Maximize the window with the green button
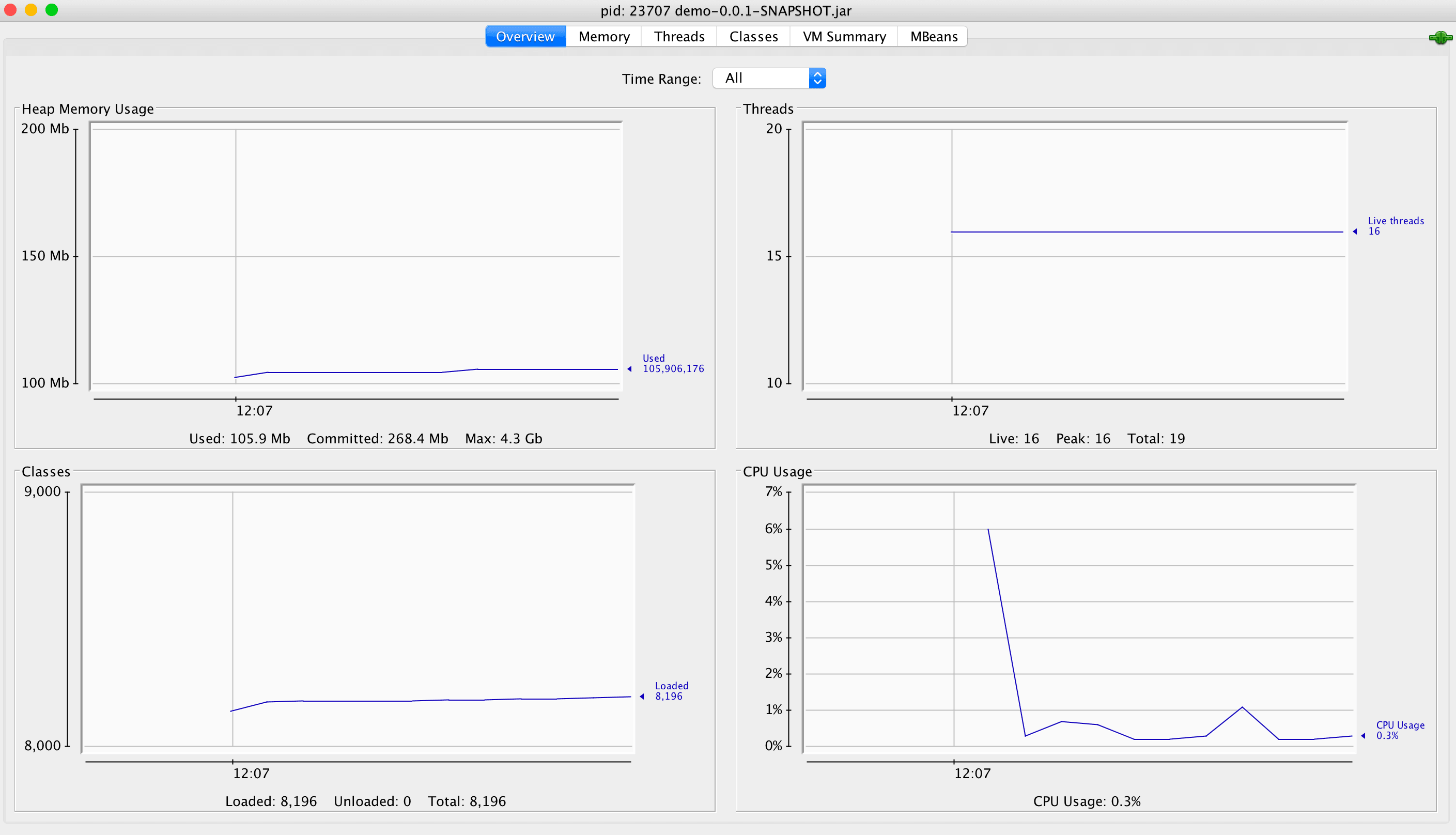Viewport: 1456px width, 835px height. click(x=52, y=10)
